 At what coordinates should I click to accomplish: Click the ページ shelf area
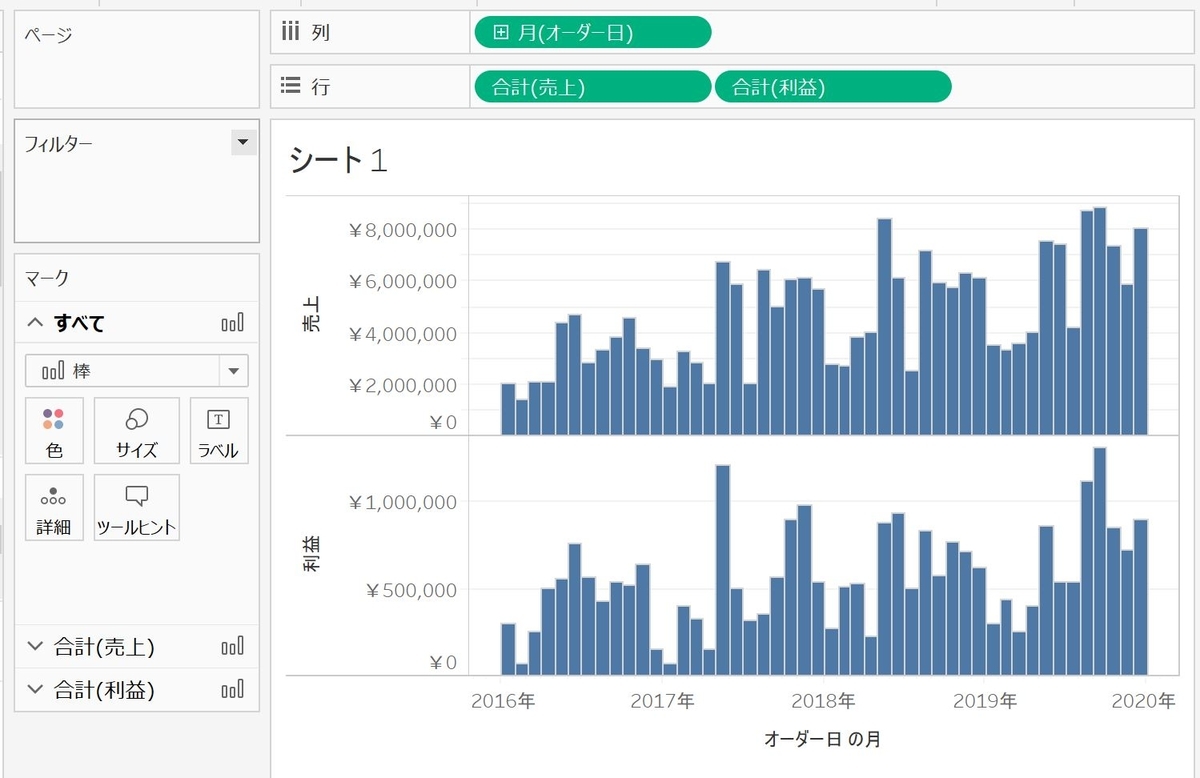(137, 58)
